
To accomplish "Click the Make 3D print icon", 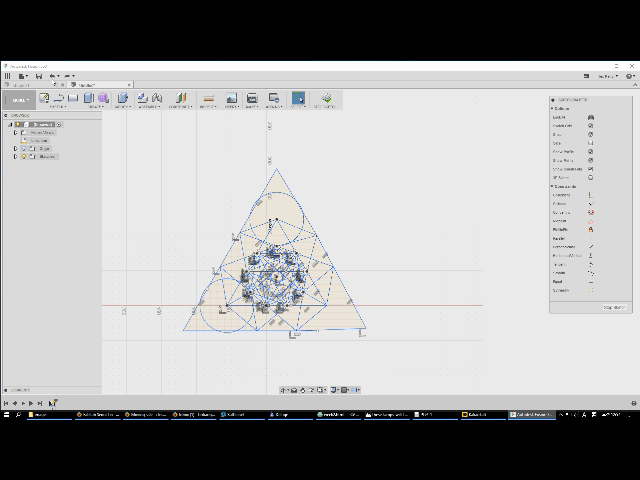I will pyautogui.click(x=252, y=98).
